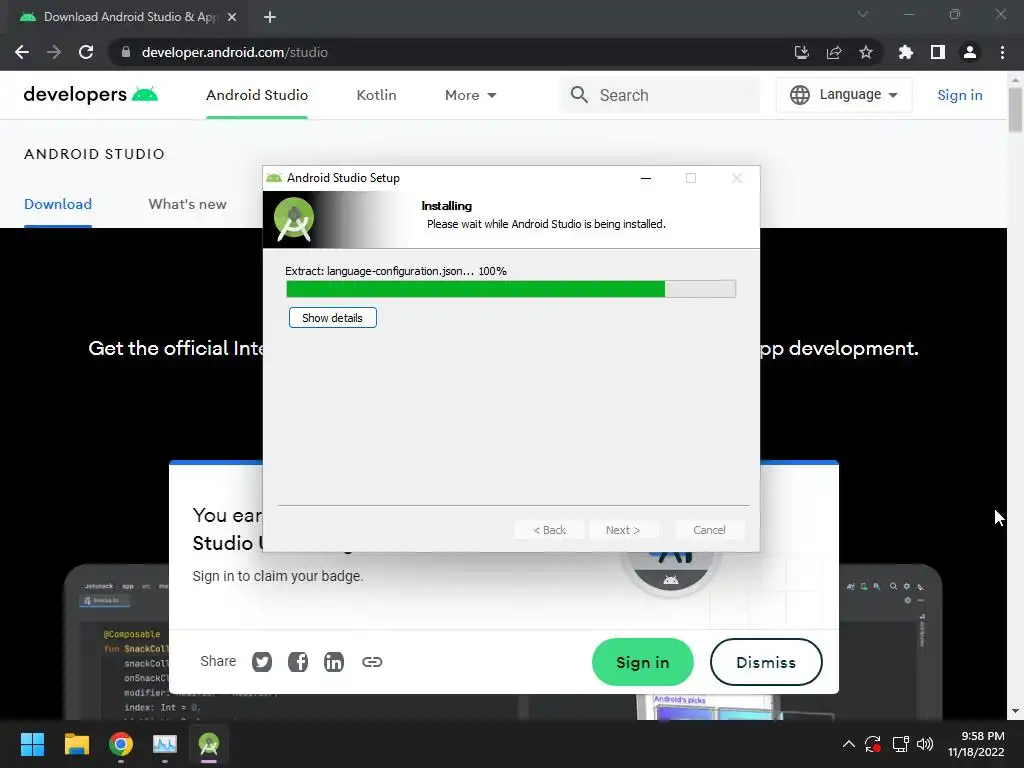Screen dimensions: 1024x768
Task: Click 'Sign in to claim your badge.' text
Action: point(278,576)
